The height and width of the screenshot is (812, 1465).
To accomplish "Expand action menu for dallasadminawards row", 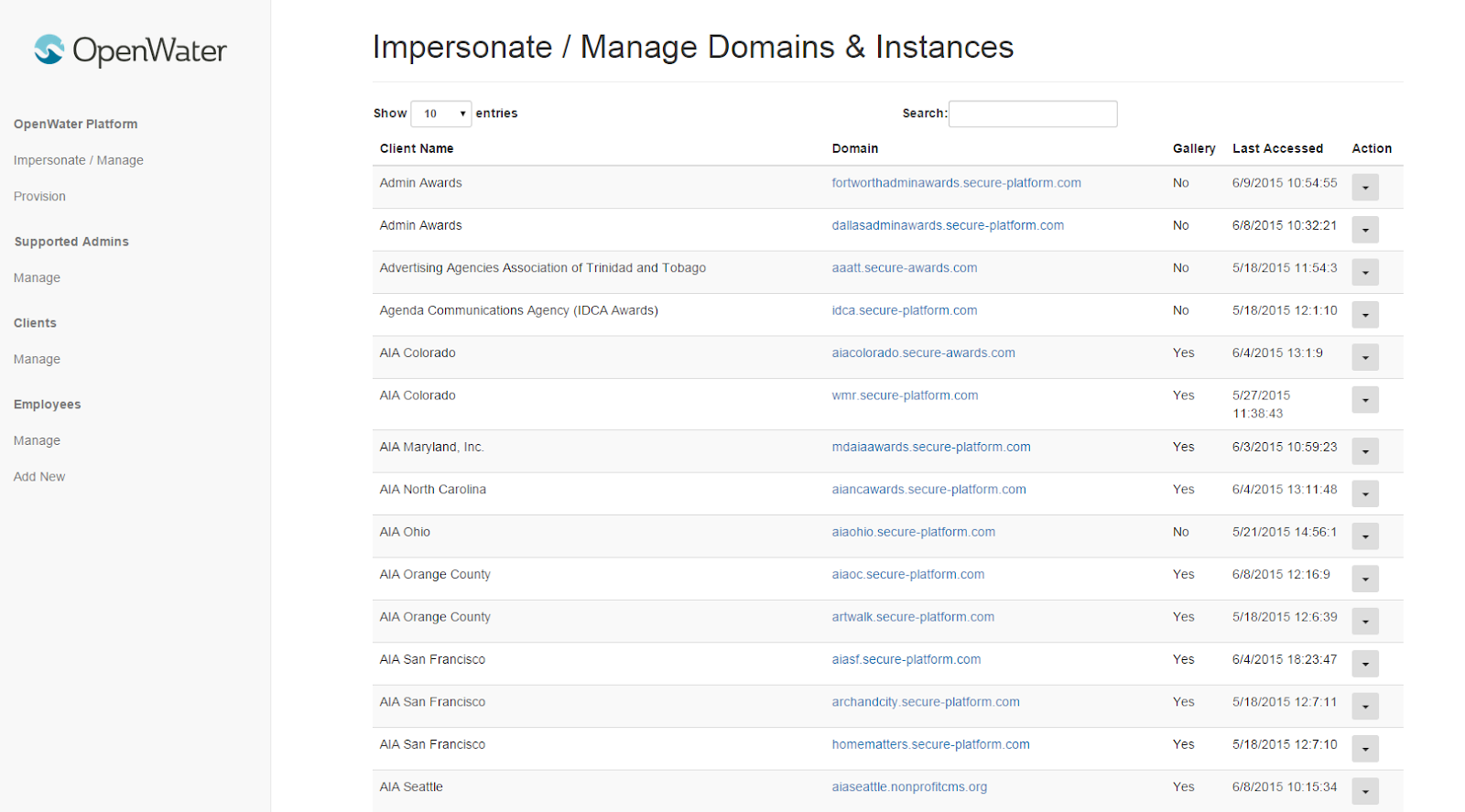I will click(1364, 230).
